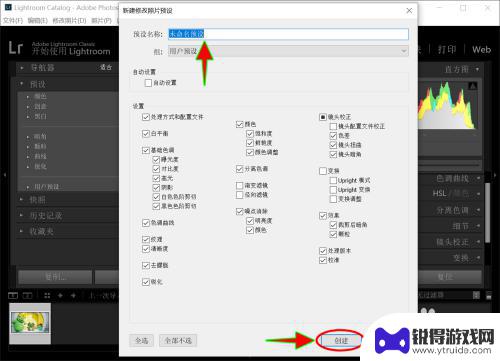Uncheck the 纹理 checkbox

(146, 239)
